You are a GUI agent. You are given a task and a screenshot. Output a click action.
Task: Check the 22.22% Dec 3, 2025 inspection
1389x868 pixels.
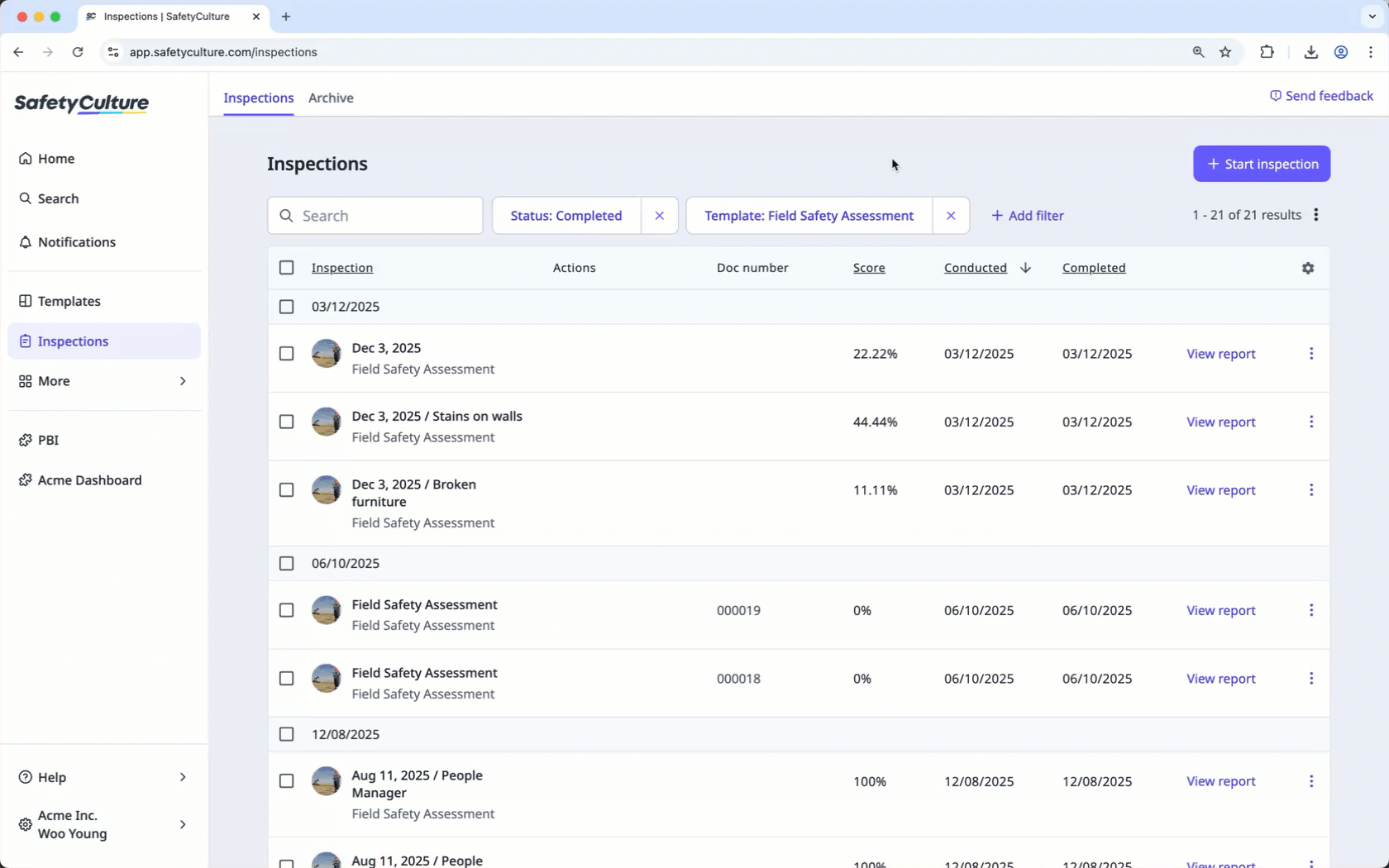pos(286,354)
